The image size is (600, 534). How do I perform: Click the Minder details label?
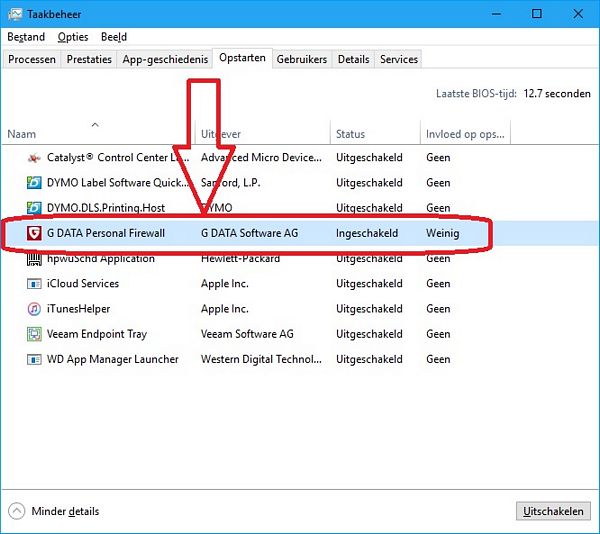pos(65,511)
